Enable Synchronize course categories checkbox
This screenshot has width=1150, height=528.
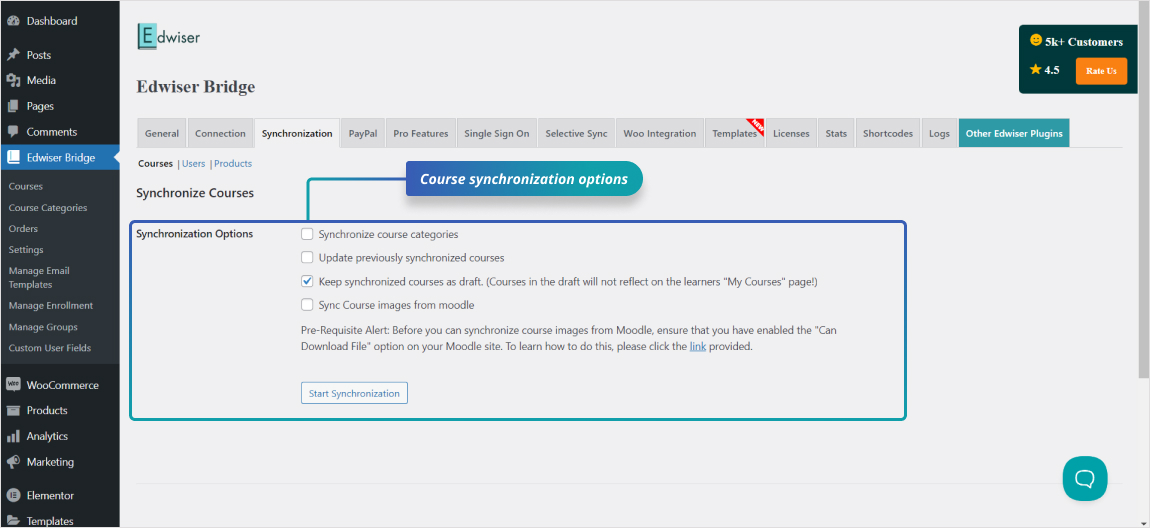click(307, 235)
